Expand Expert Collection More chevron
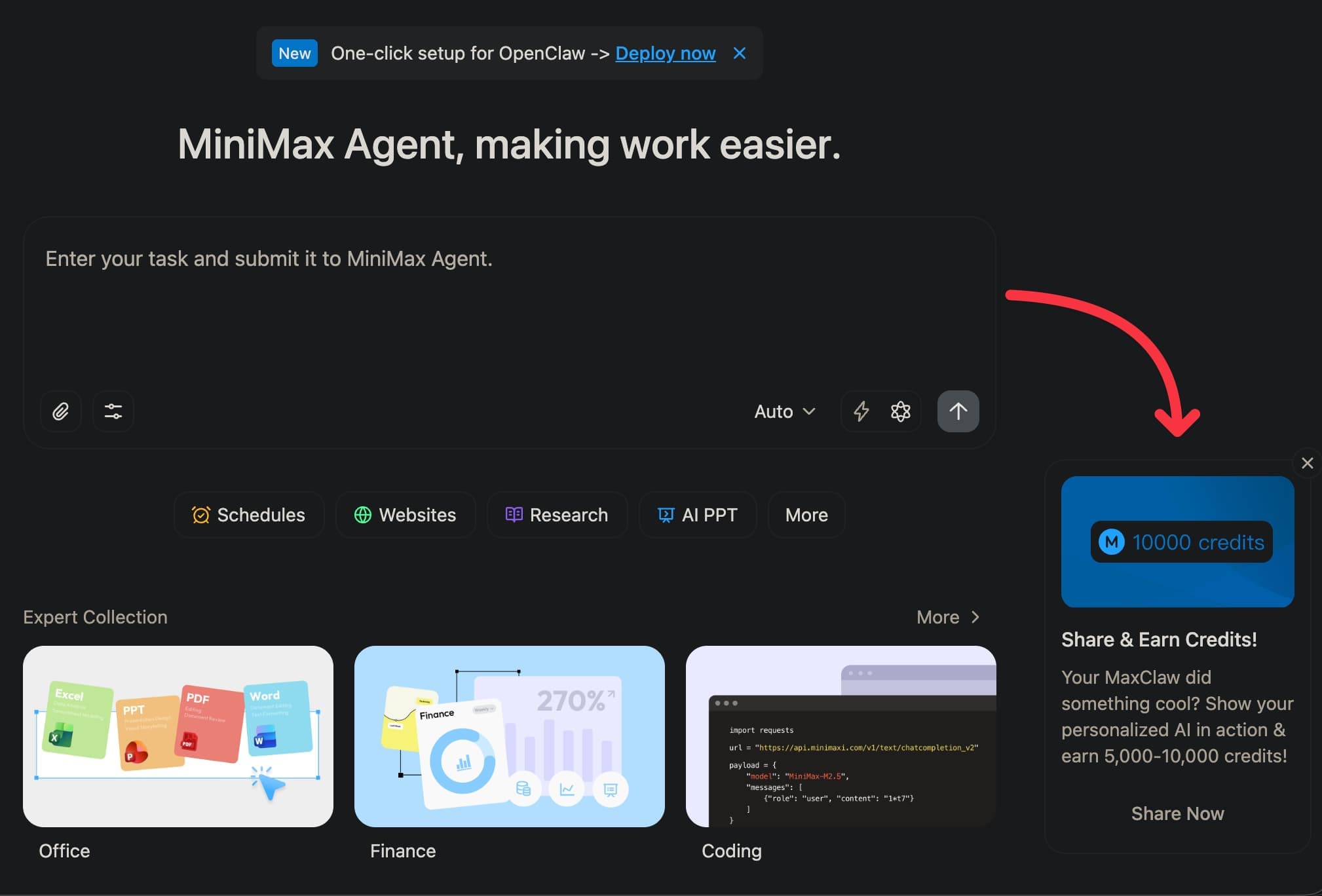Screen dimensions: 1322x896 pos(948,617)
